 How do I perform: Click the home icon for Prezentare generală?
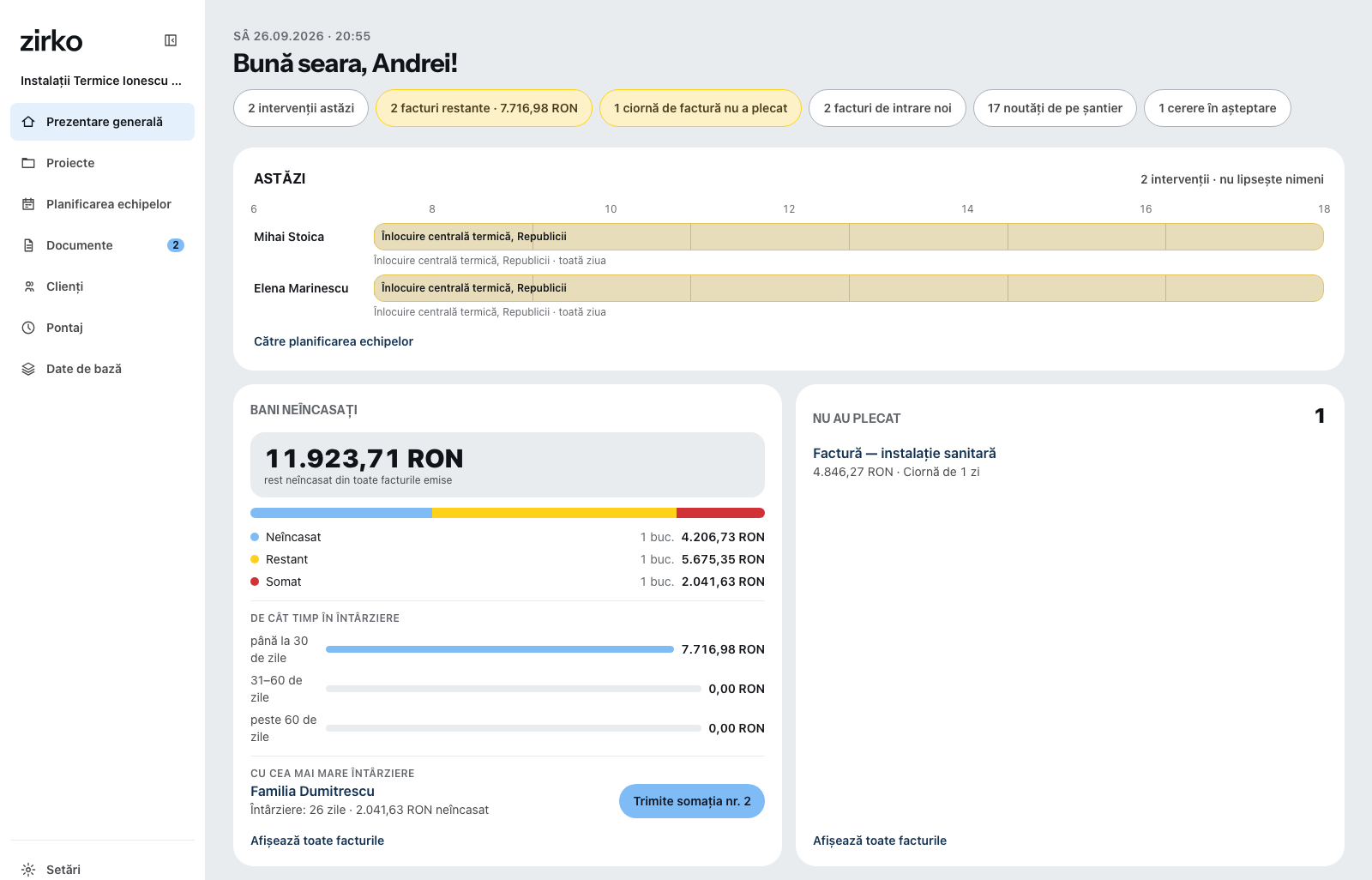28,122
